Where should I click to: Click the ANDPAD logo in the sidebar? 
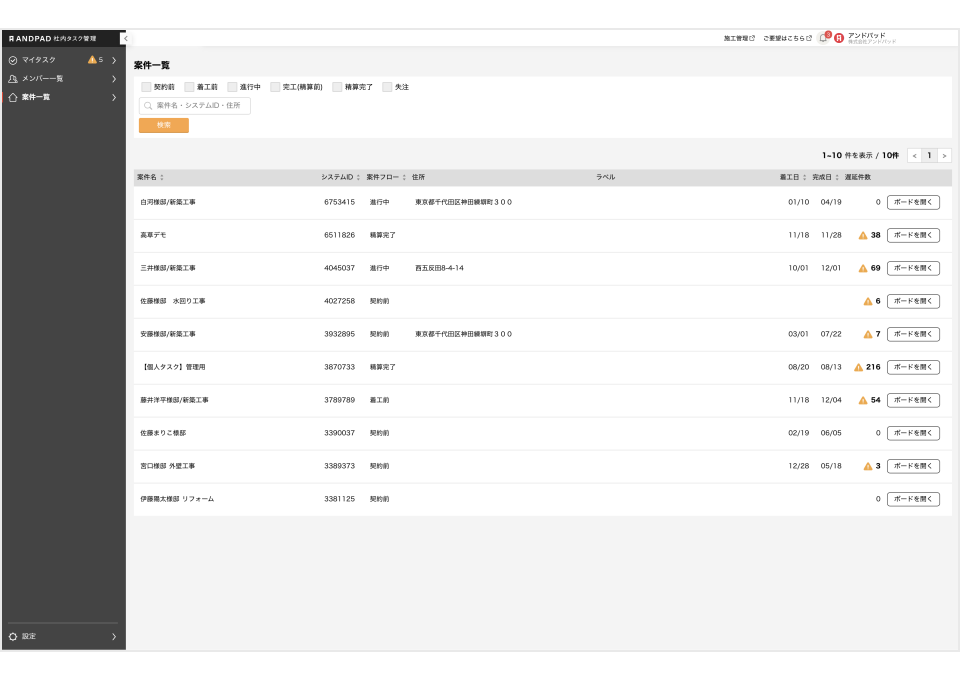pyautogui.click(x=30, y=39)
